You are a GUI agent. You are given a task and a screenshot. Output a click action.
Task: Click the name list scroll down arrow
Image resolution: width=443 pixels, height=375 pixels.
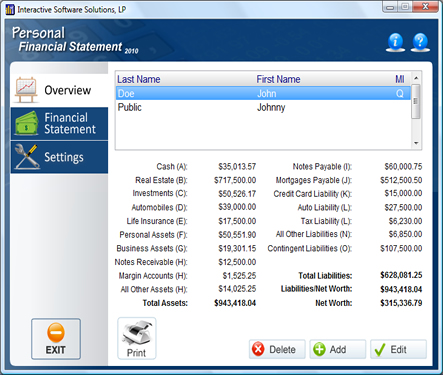click(416, 143)
